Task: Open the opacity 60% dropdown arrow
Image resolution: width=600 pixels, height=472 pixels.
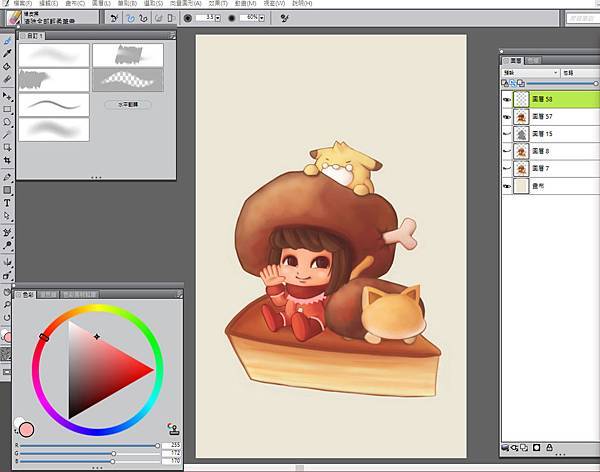Action: [x=262, y=18]
